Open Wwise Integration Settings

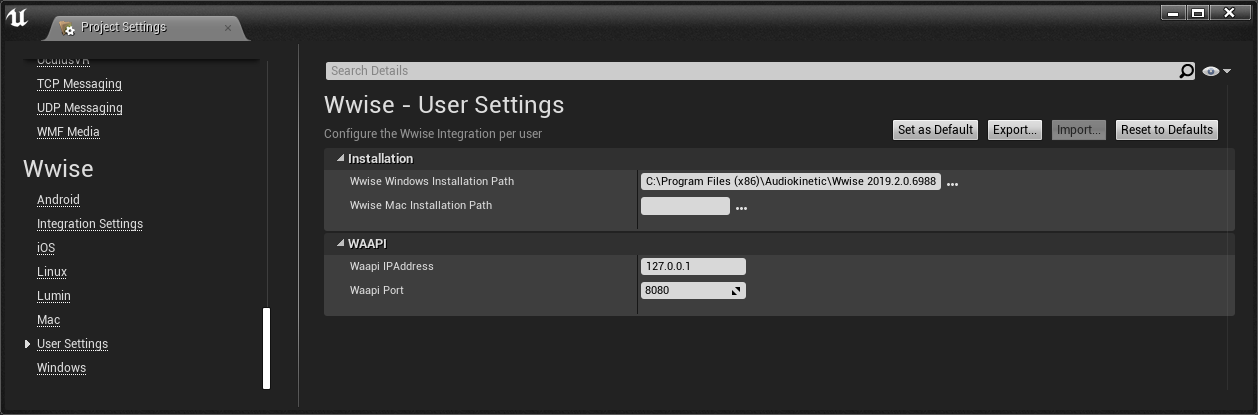tap(90, 224)
